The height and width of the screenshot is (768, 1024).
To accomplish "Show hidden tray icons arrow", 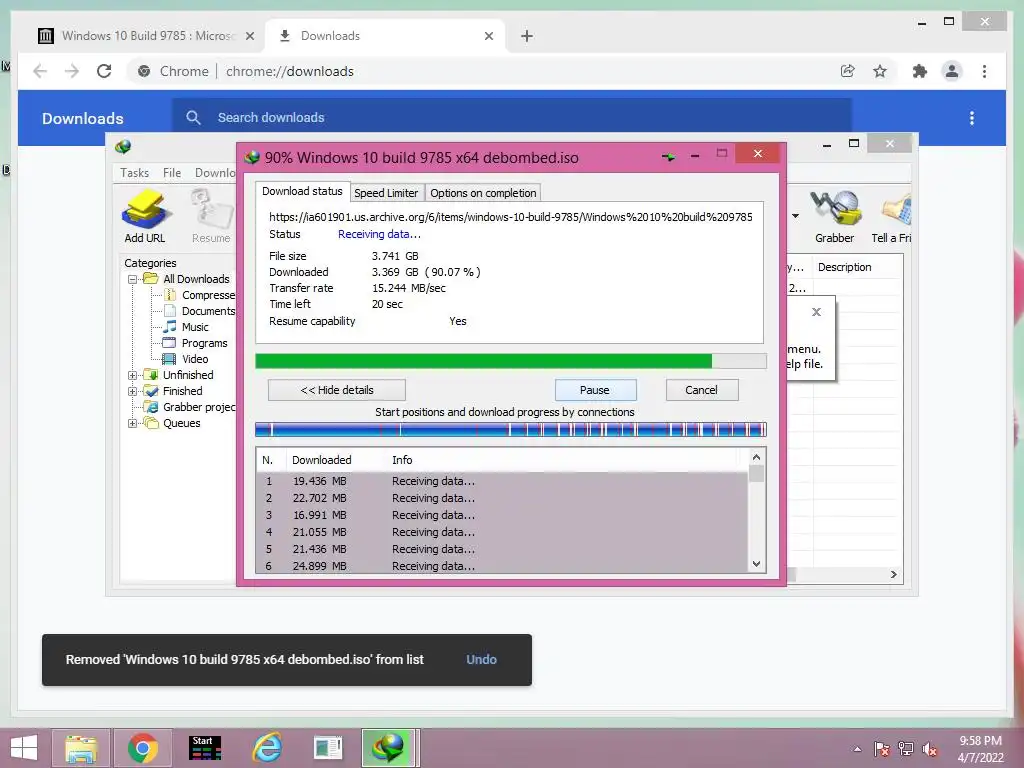I will point(857,749).
